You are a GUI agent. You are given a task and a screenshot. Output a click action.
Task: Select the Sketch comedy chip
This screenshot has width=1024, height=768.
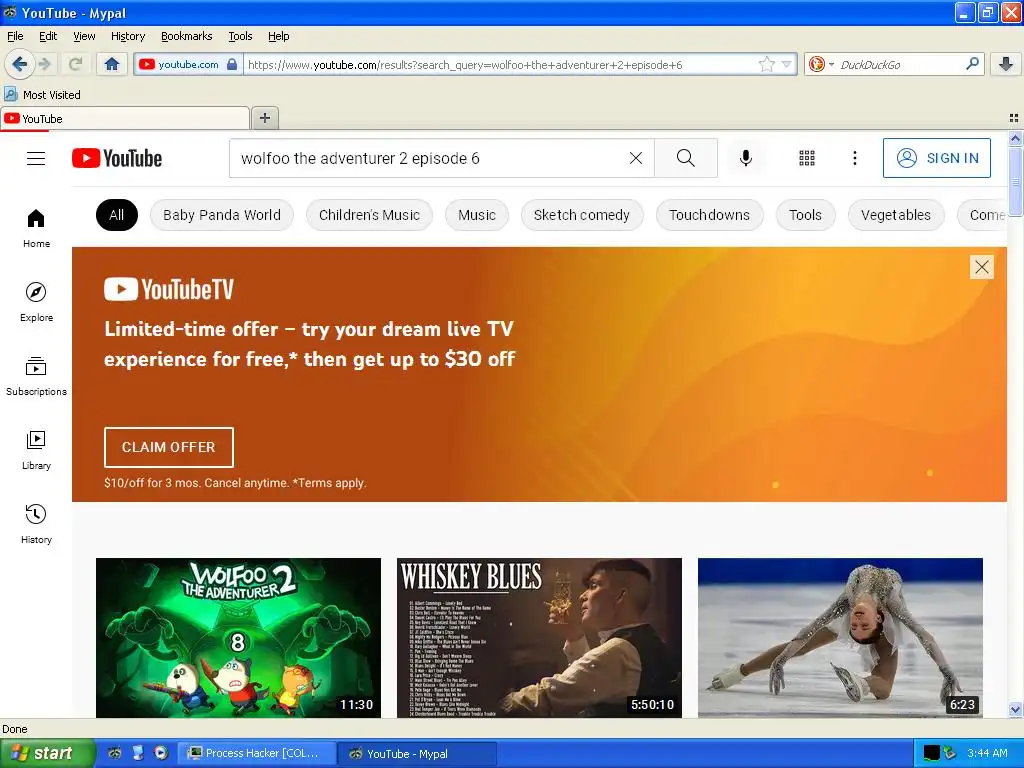(582, 215)
